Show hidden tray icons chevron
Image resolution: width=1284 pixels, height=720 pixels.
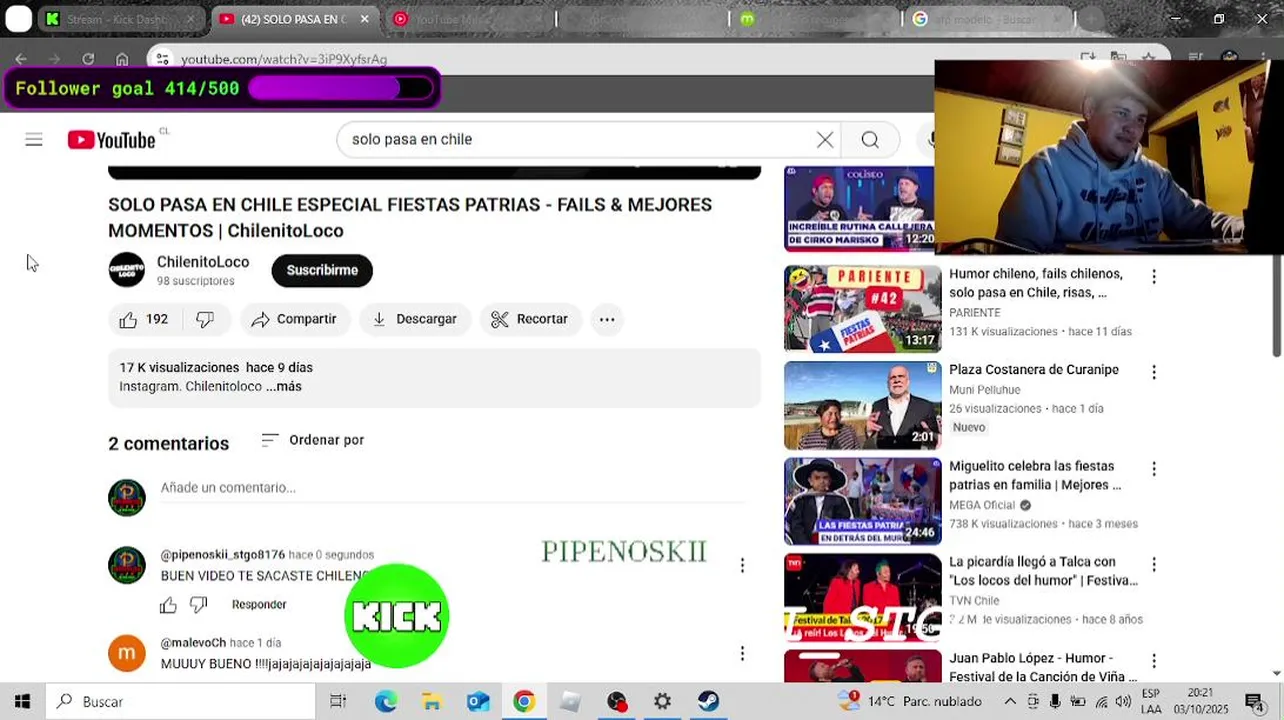click(x=1010, y=702)
